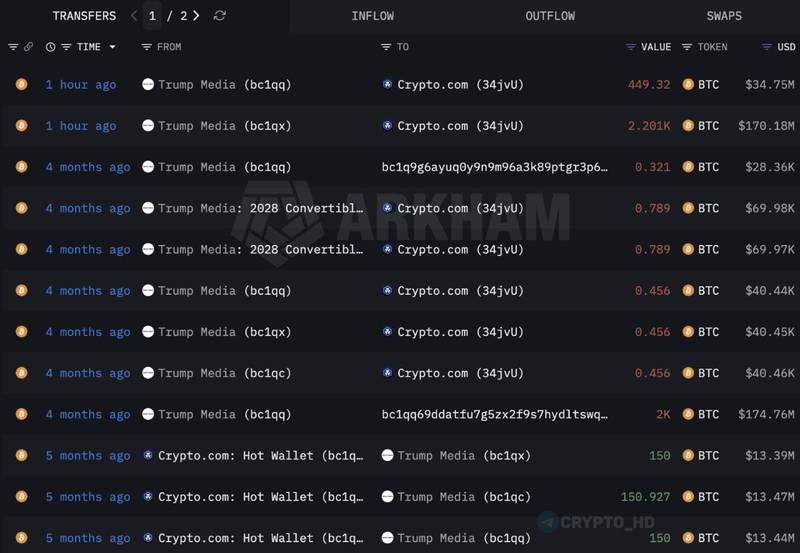Click '5 months ago' on the $13.47M row

pyautogui.click(x=88, y=497)
